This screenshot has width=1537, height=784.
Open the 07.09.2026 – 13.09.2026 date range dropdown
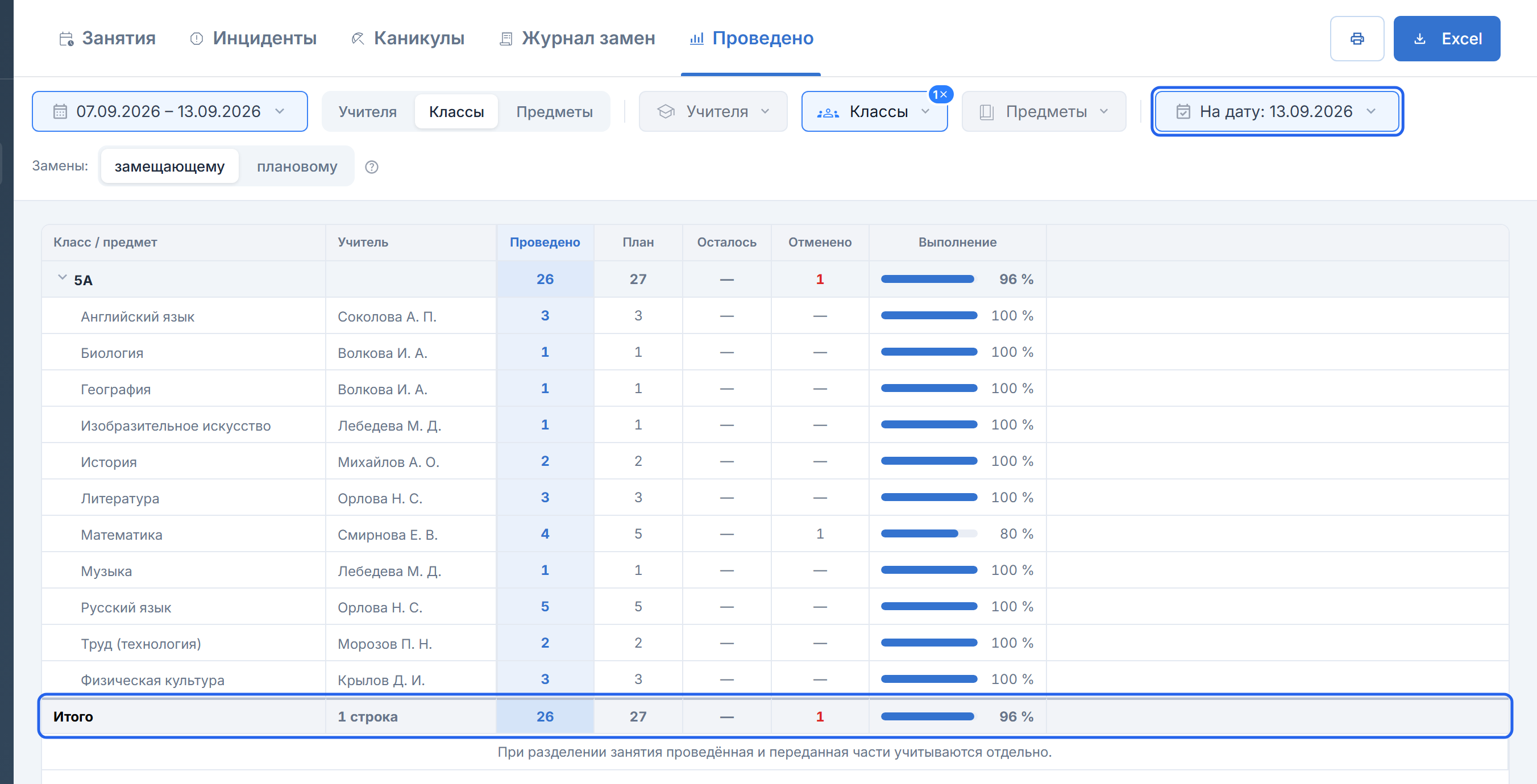(x=169, y=111)
